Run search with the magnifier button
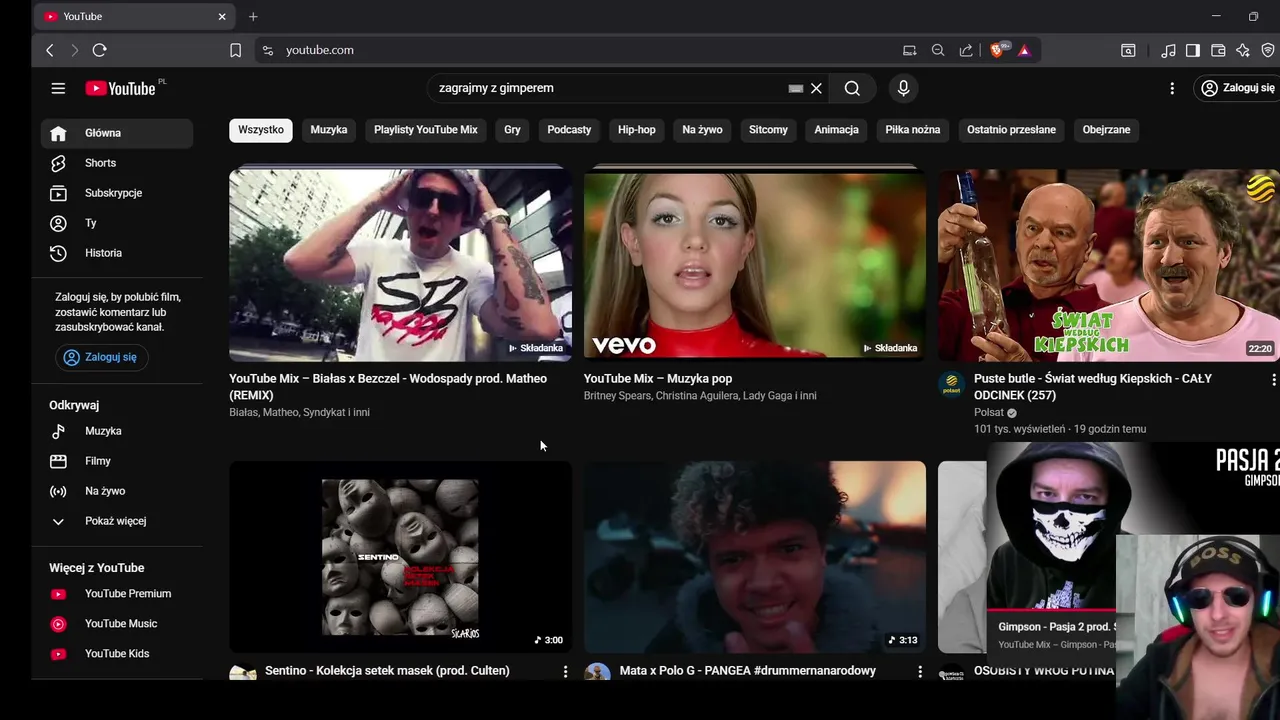1280x720 pixels. click(852, 88)
